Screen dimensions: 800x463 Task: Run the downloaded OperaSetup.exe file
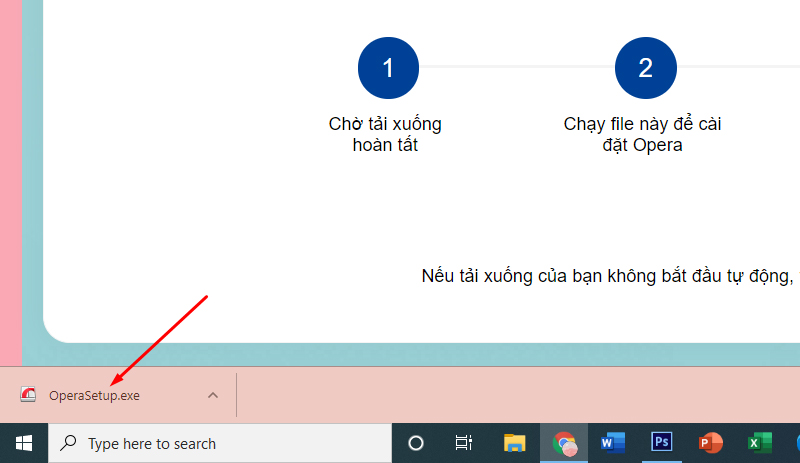(x=94, y=395)
